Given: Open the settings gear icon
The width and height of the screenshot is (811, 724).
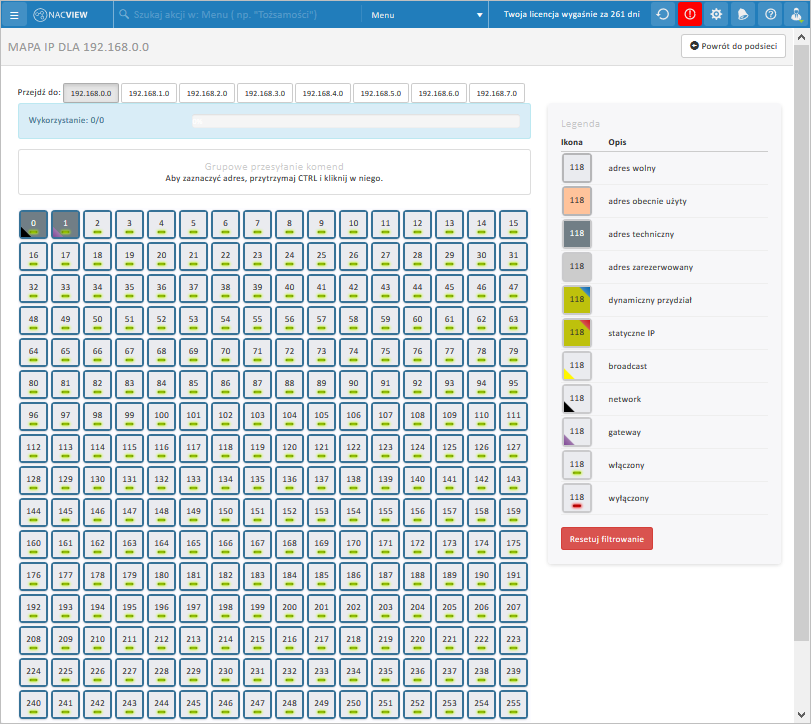Looking at the screenshot, I should pyautogui.click(x=716, y=15).
